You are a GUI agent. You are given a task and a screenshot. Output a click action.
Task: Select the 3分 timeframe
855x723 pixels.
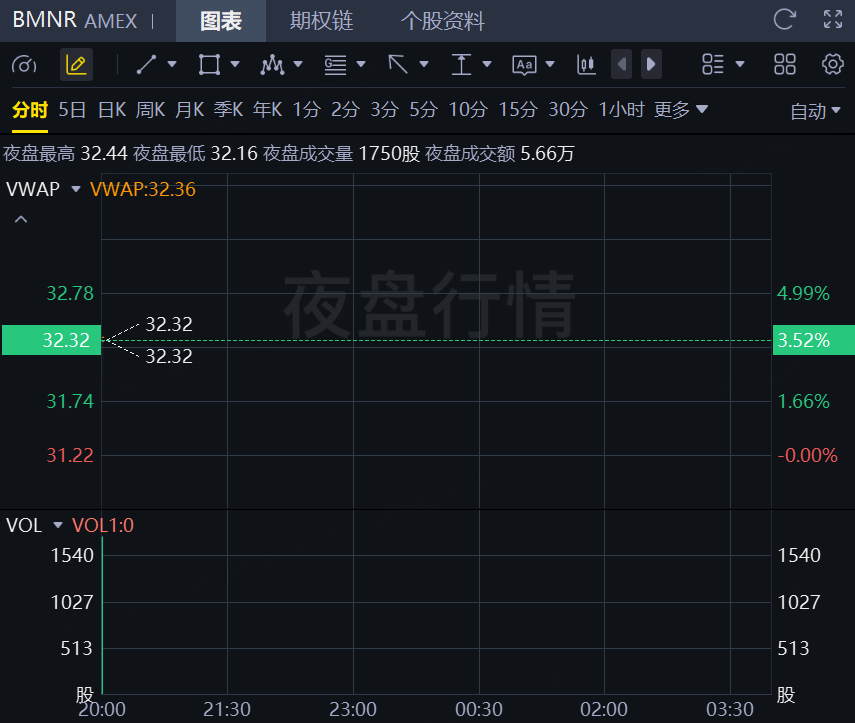tap(384, 110)
